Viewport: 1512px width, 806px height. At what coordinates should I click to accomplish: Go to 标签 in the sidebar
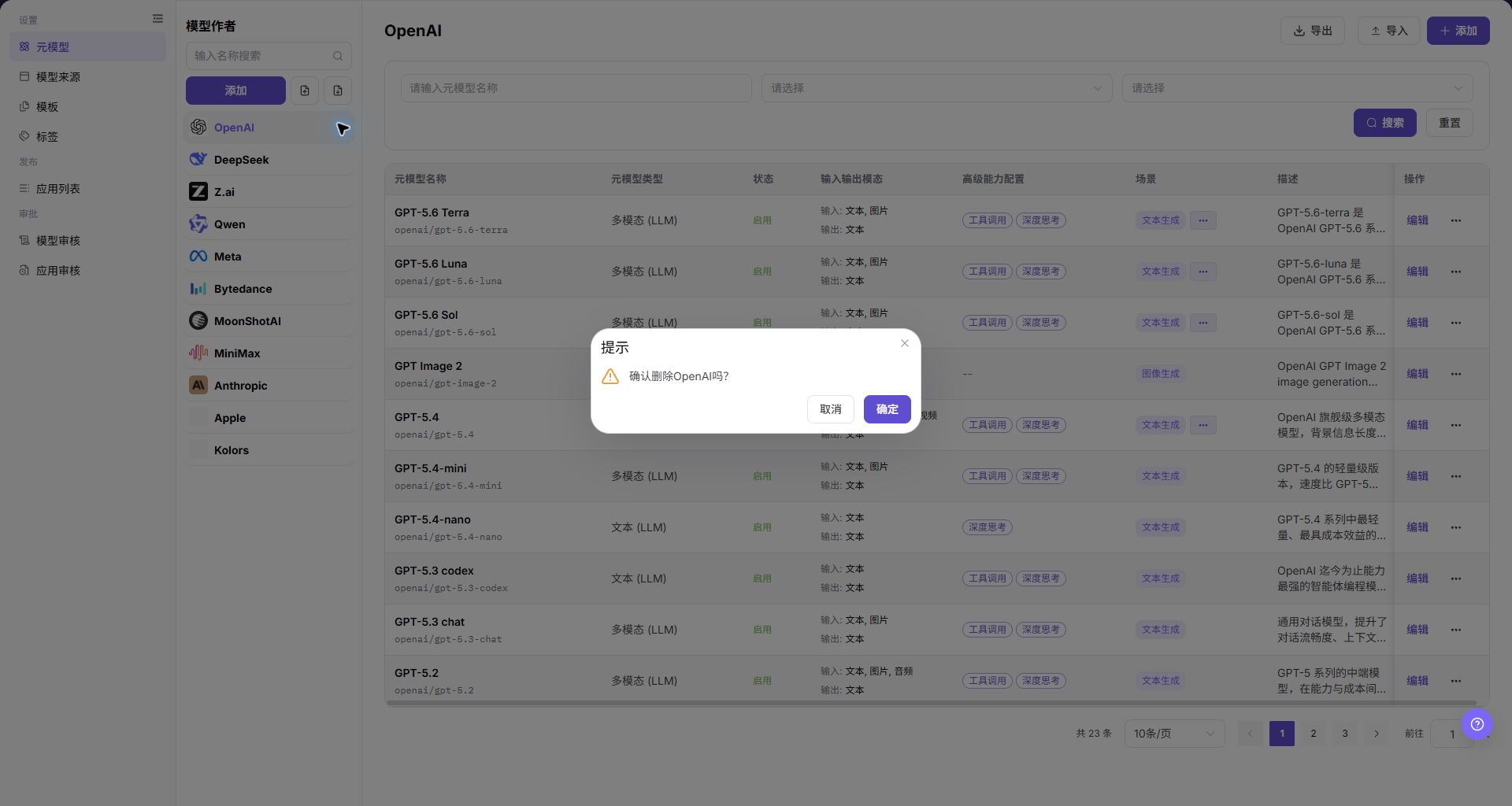point(87,137)
